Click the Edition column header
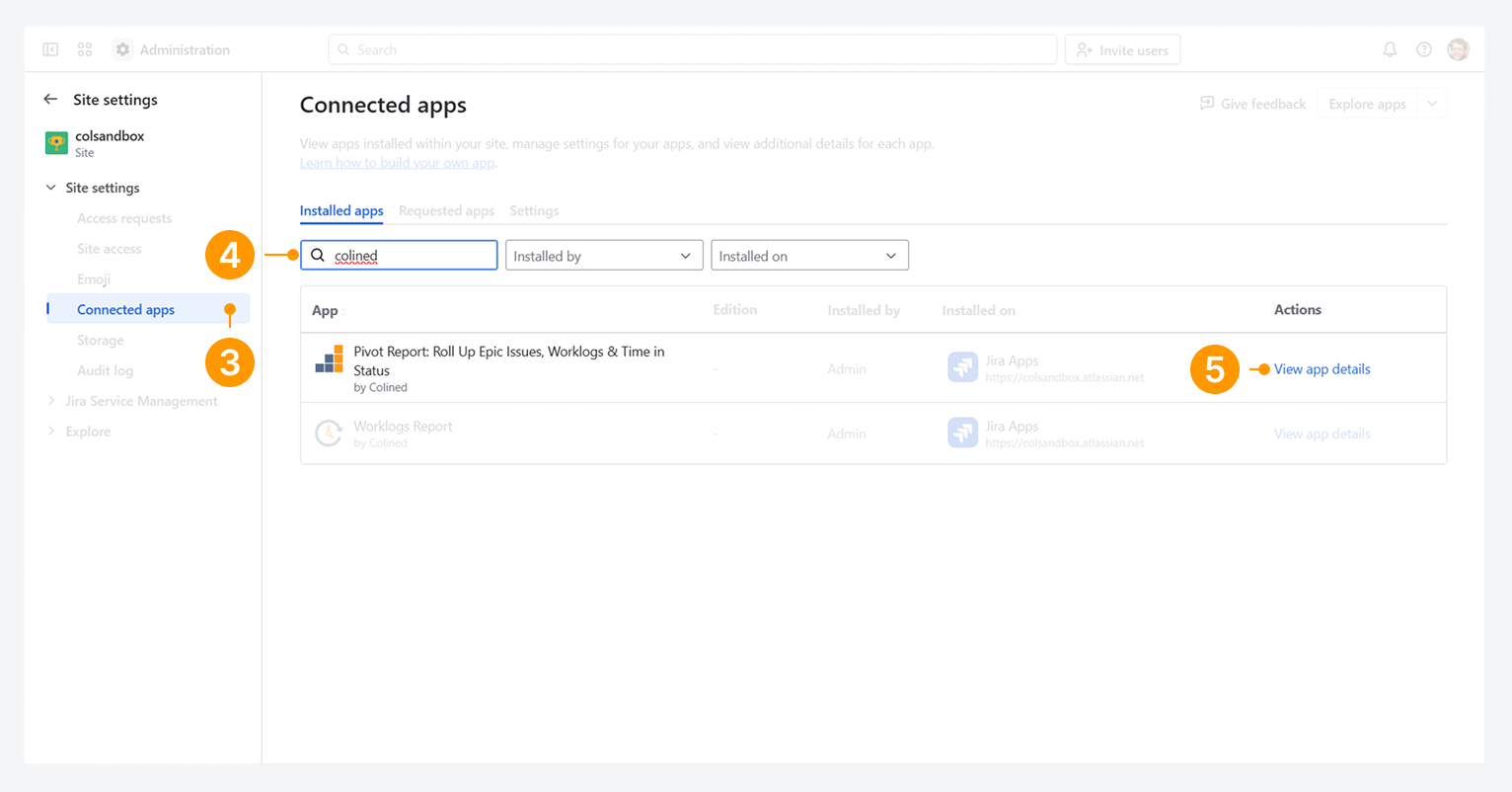1512x792 pixels. pos(735,309)
